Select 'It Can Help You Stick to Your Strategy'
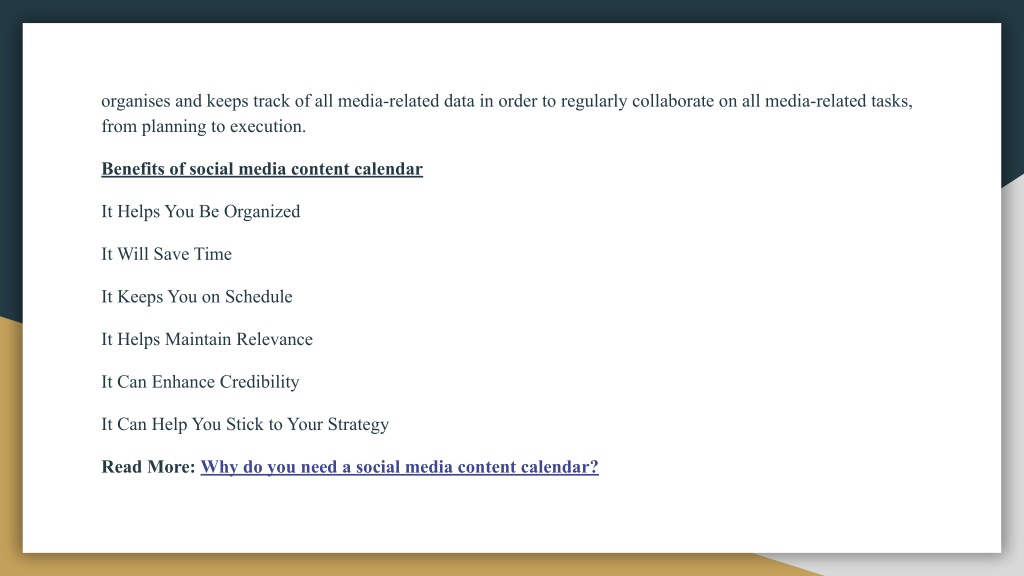Screen dimensions: 1024x576 click(245, 424)
